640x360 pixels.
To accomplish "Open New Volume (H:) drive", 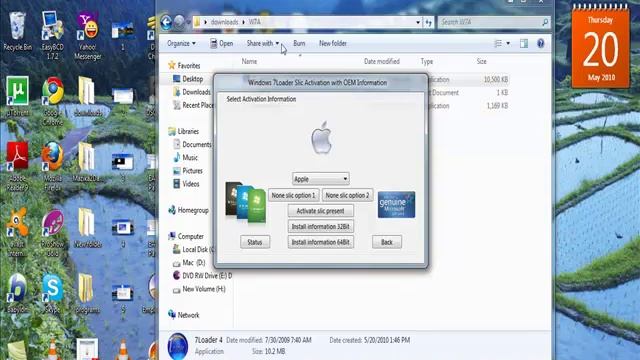I will click(199, 289).
